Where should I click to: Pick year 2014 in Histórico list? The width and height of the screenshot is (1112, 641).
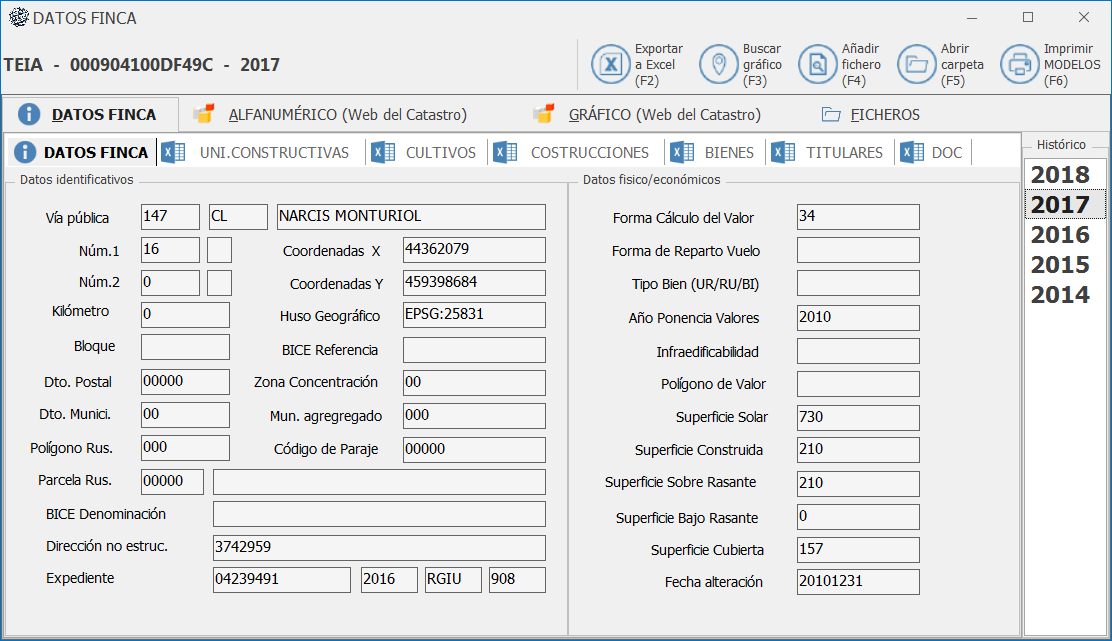point(1060,295)
